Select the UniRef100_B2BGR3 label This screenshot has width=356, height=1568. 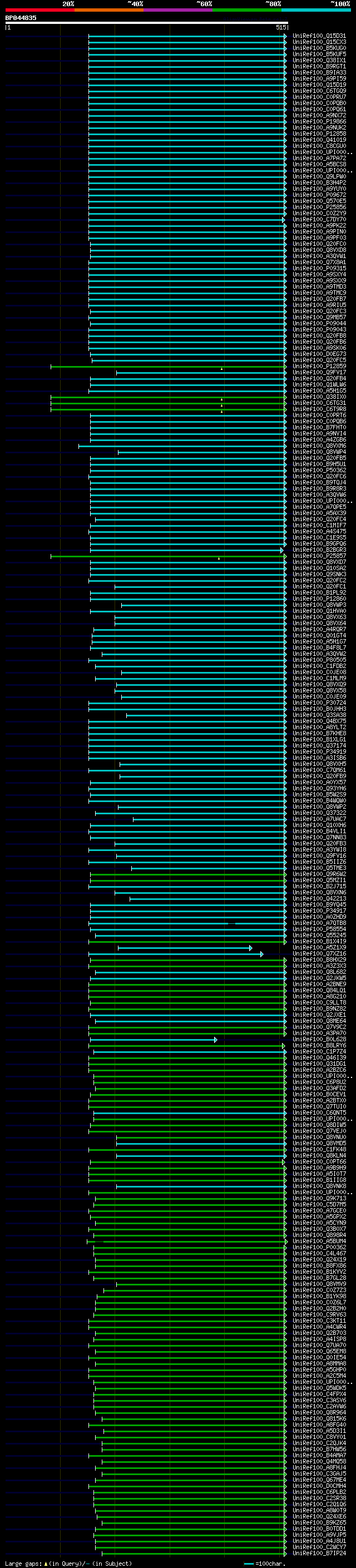[319, 550]
